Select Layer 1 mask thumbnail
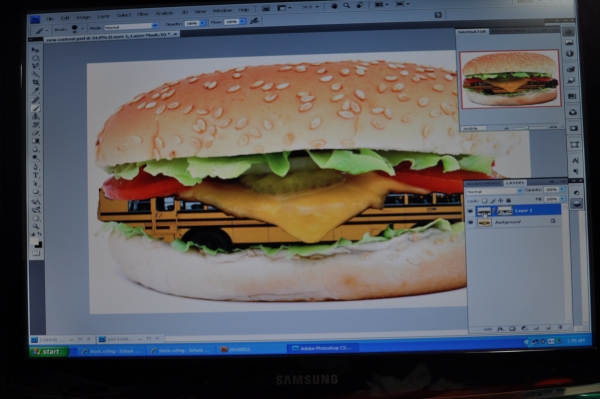 pos(505,210)
